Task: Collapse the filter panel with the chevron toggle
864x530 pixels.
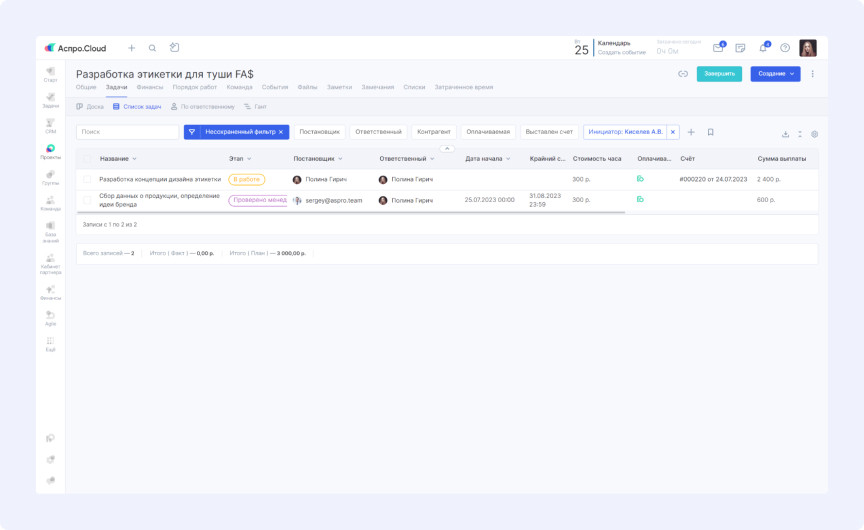Action: click(447, 148)
